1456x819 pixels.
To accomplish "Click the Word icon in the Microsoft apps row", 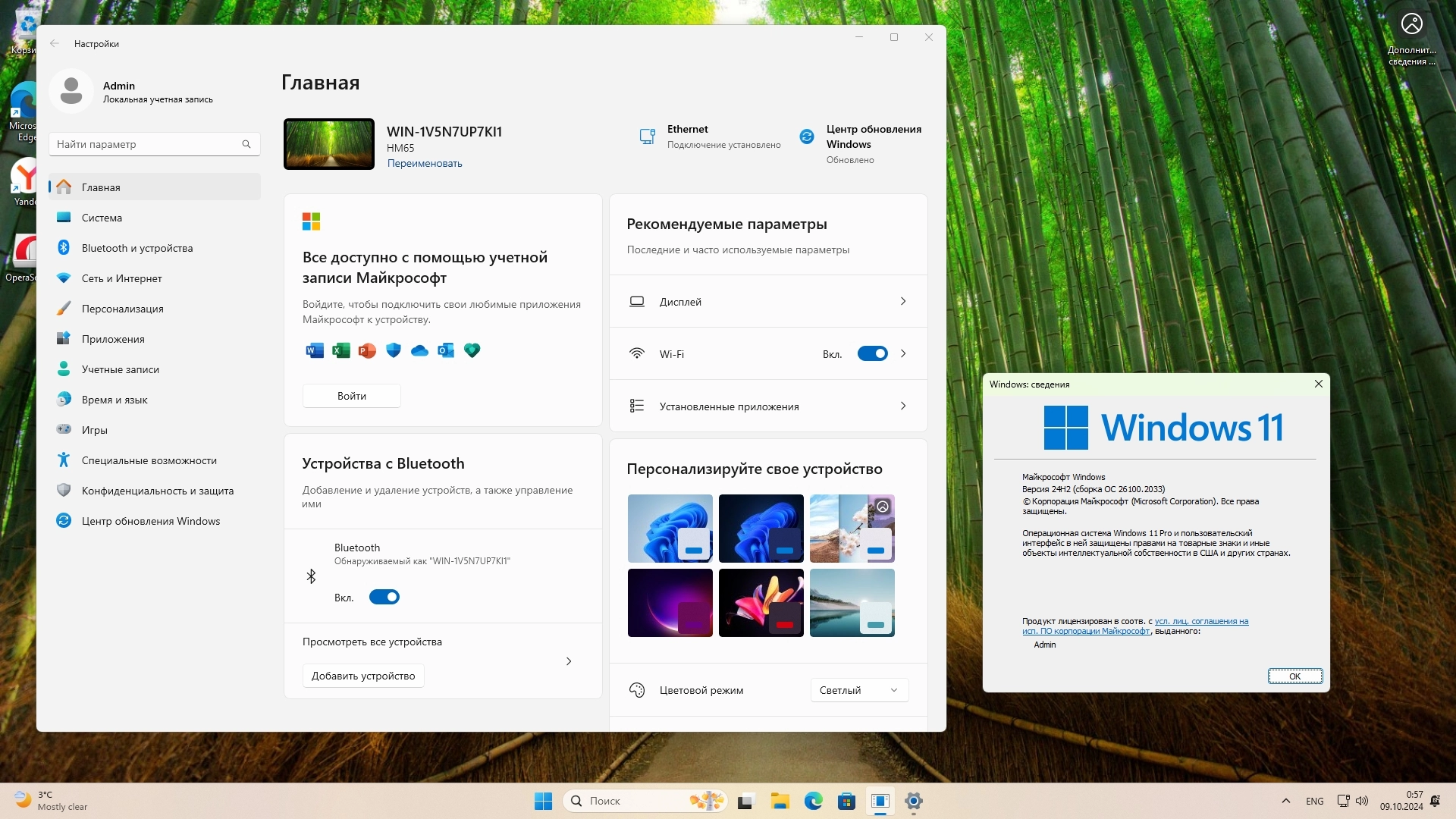I will coord(314,350).
